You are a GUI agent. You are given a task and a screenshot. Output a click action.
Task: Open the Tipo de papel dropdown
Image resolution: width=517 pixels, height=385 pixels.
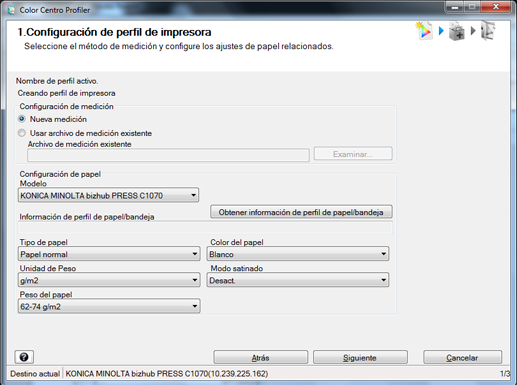pyautogui.click(x=109, y=254)
